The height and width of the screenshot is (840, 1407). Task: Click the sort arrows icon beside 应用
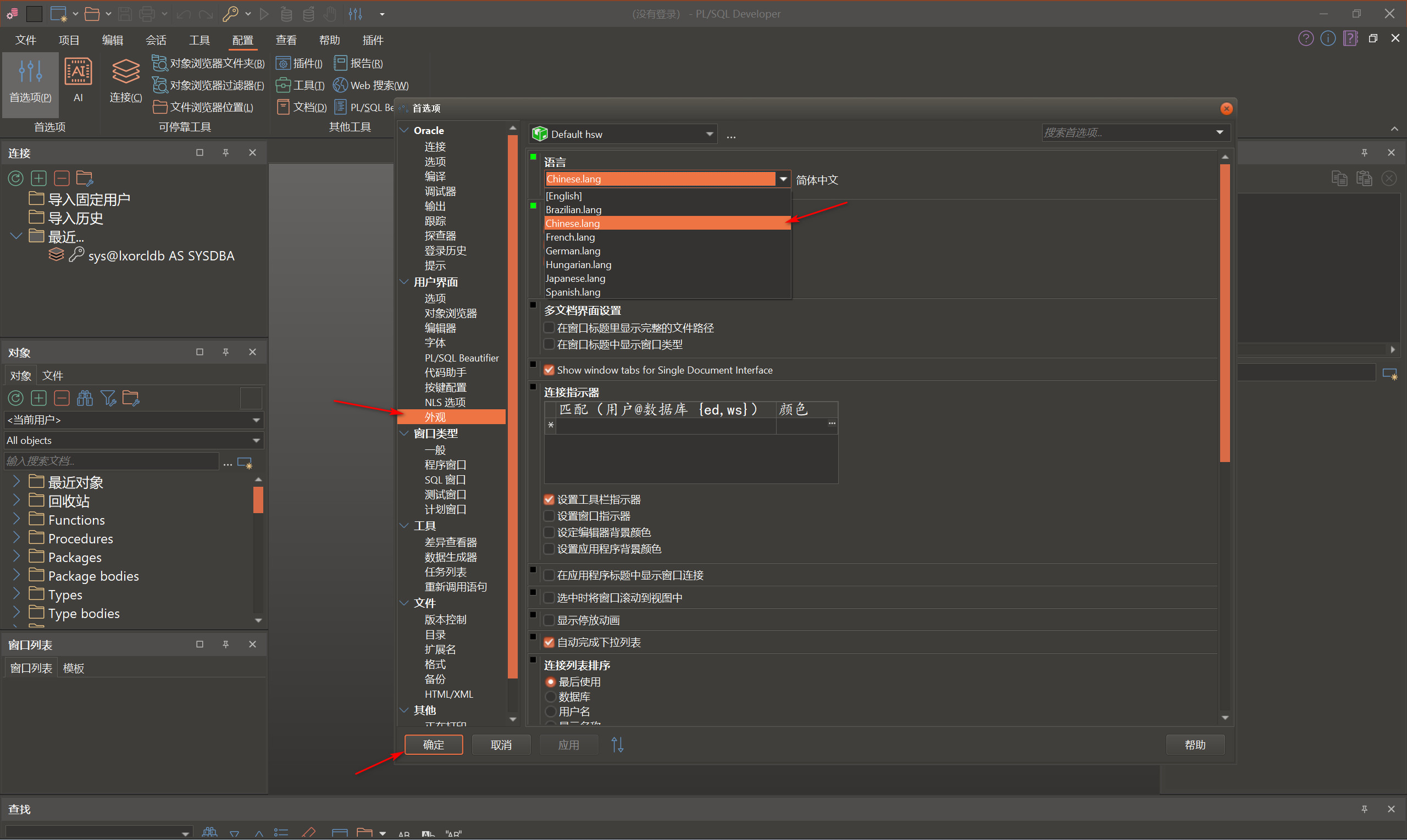click(617, 745)
